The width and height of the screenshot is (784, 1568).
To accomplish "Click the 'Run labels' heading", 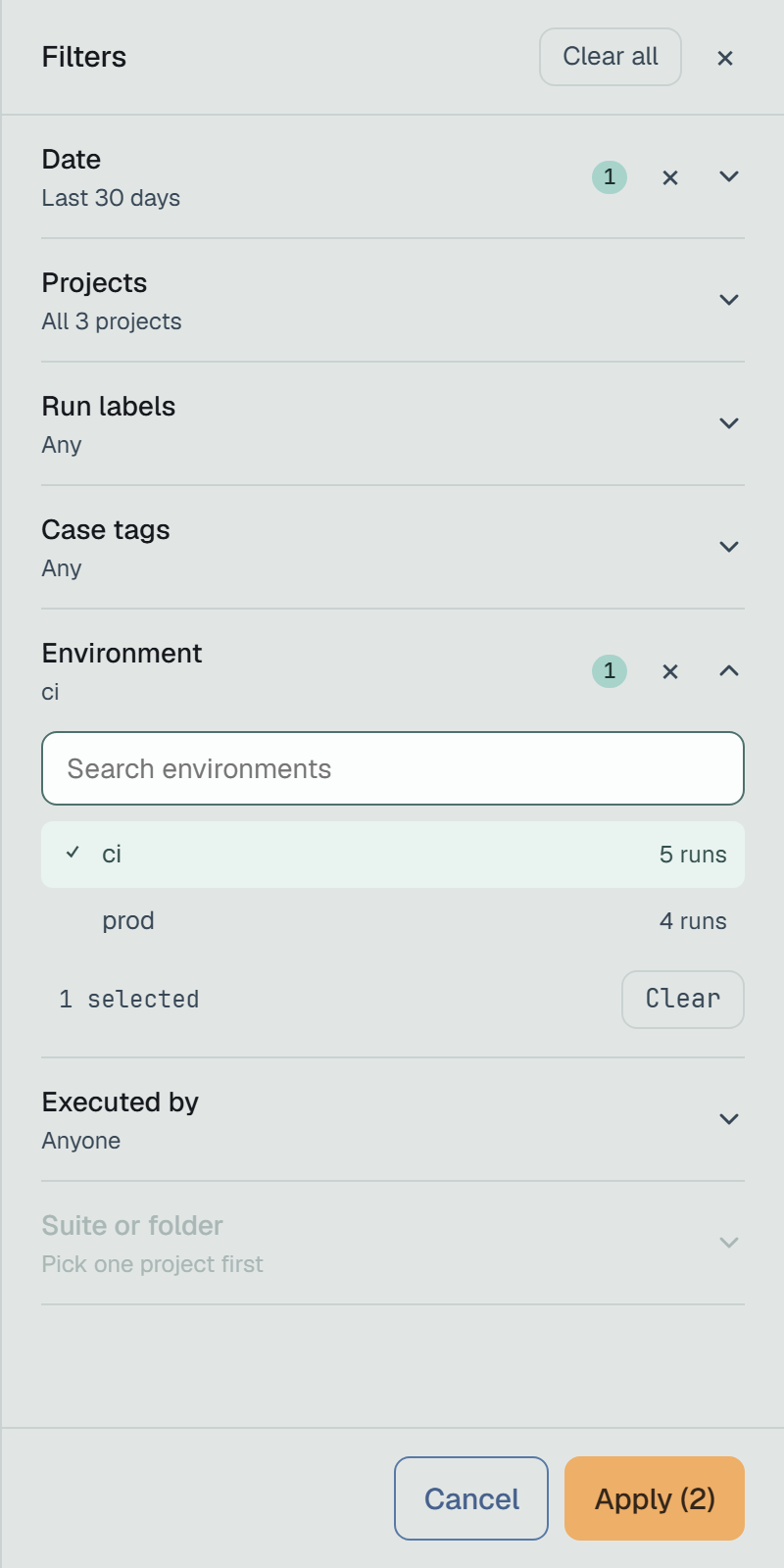I will [x=109, y=406].
